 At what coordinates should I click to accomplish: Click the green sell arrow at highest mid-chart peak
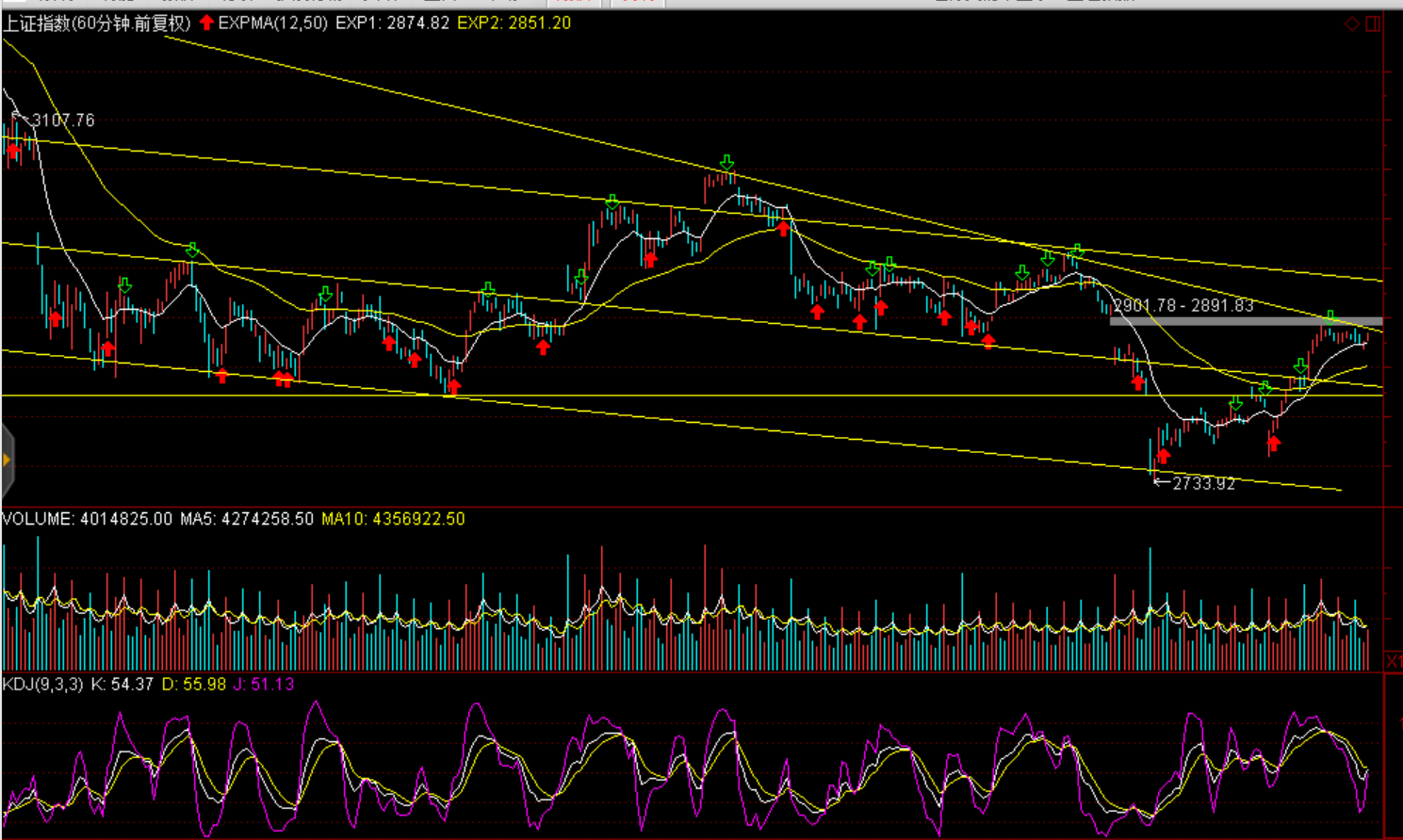(726, 163)
